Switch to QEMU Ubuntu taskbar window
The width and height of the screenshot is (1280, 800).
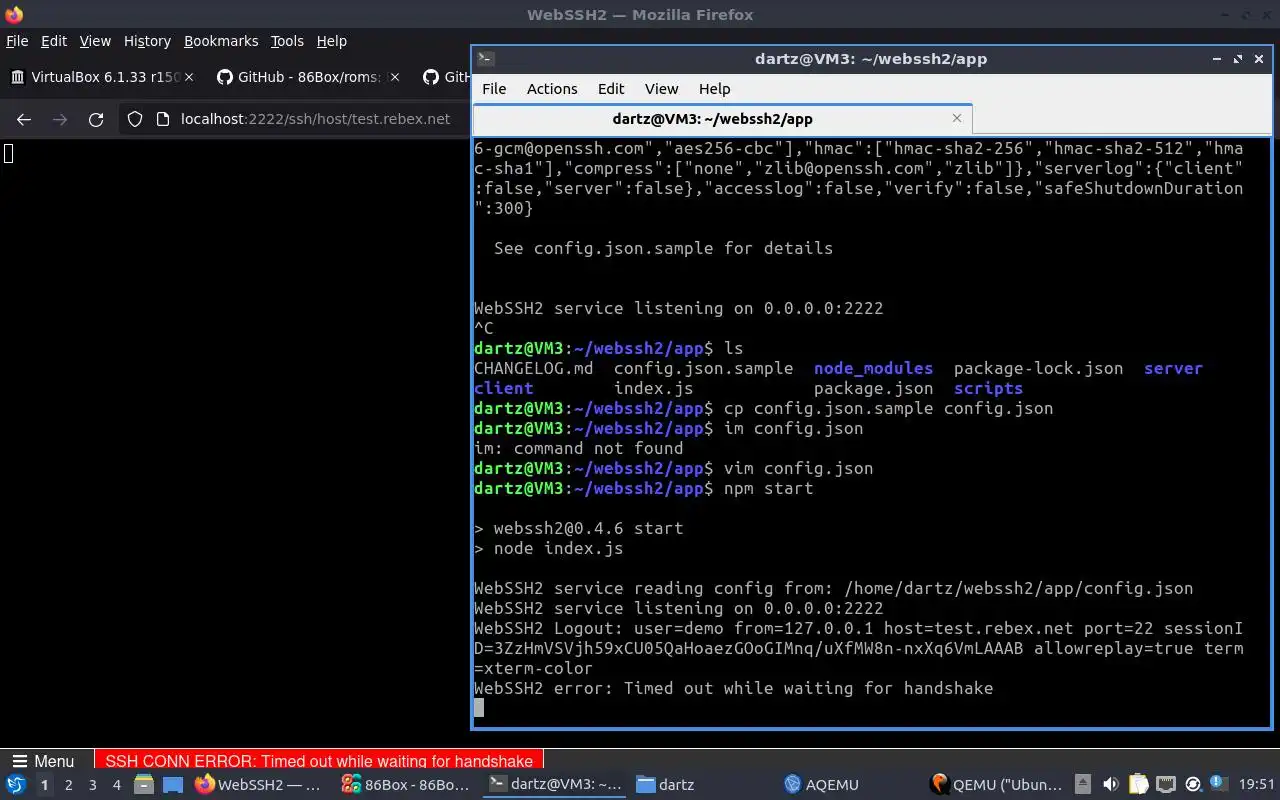996,785
